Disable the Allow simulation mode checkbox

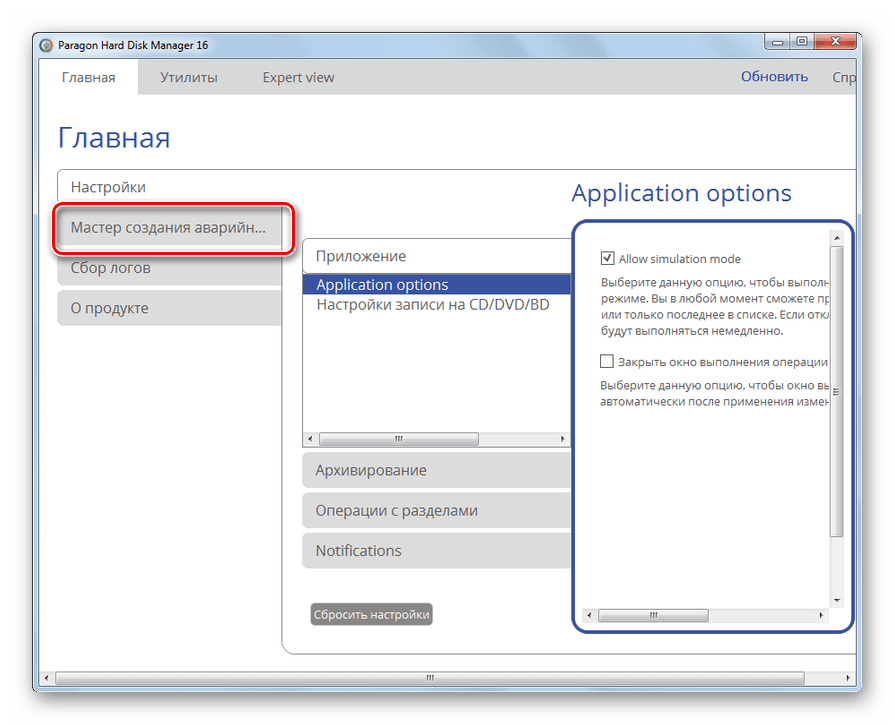click(607, 259)
